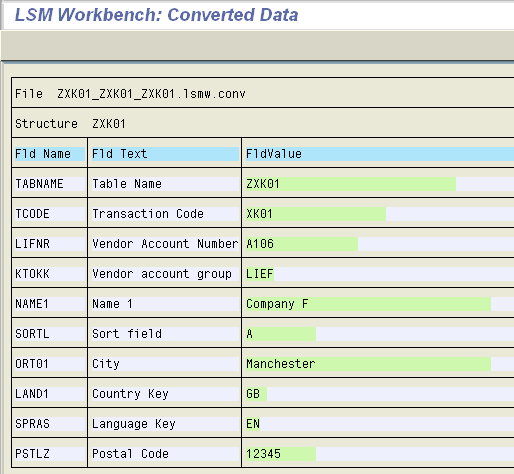Select the PSTLZ field name cell
Image resolution: width=514 pixels, height=474 pixels.
tap(50, 454)
